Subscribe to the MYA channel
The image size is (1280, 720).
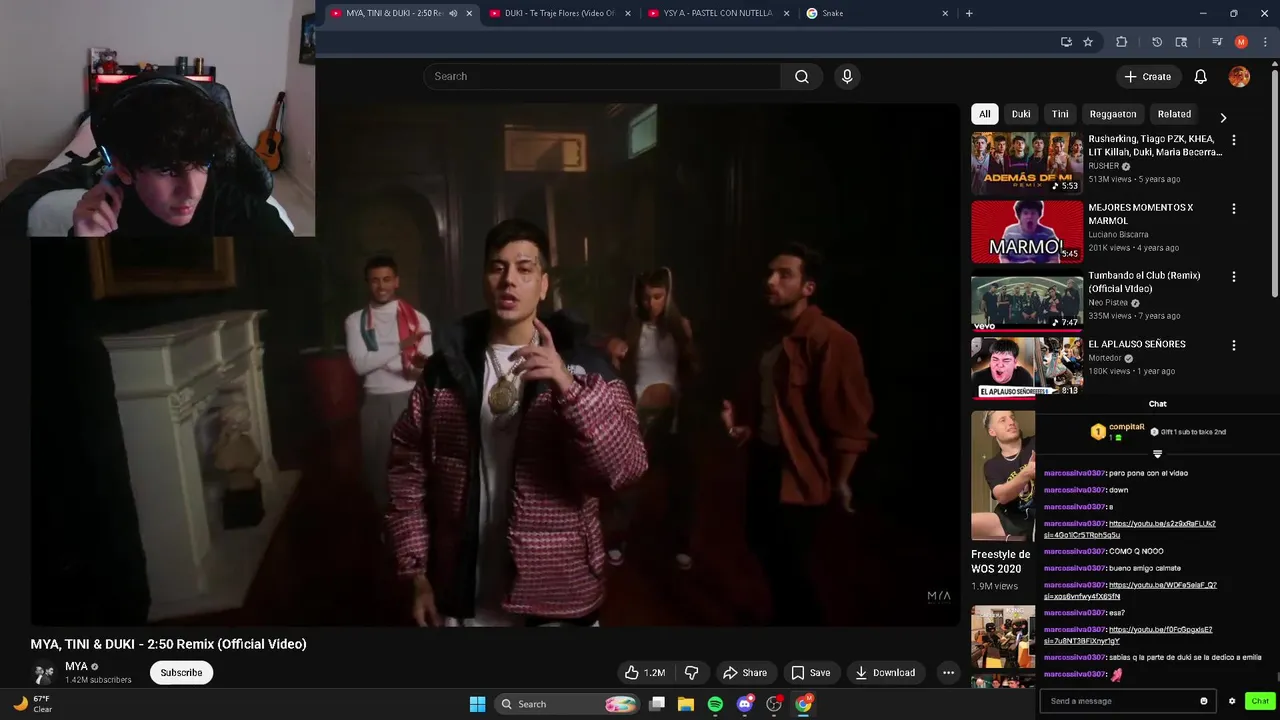click(x=181, y=673)
